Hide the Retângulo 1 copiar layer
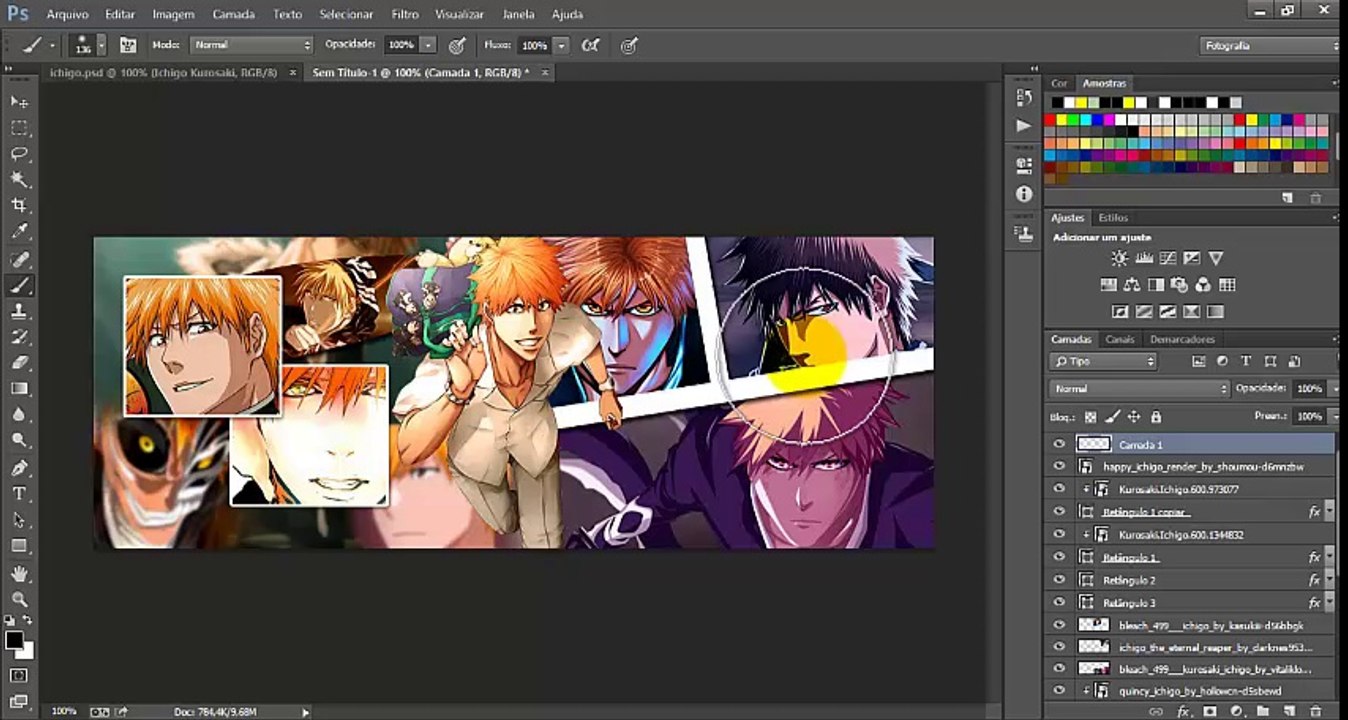Screen dimensions: 1348x720 coord(1059,512)
